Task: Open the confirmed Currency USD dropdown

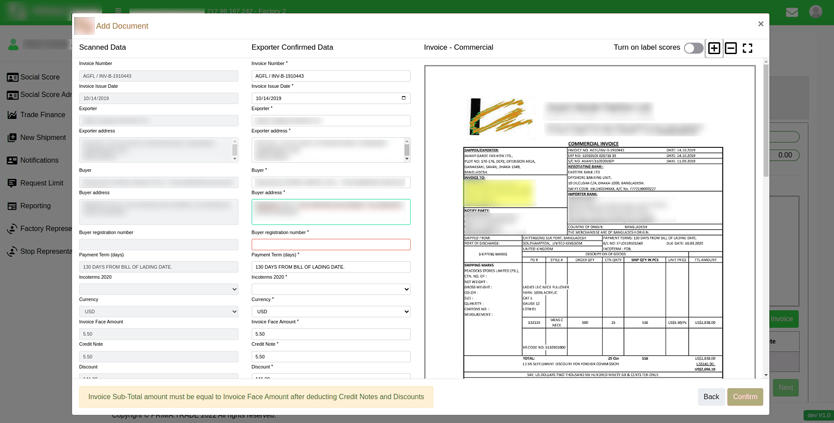Action: pyautogui.click(x=330, y=311)
